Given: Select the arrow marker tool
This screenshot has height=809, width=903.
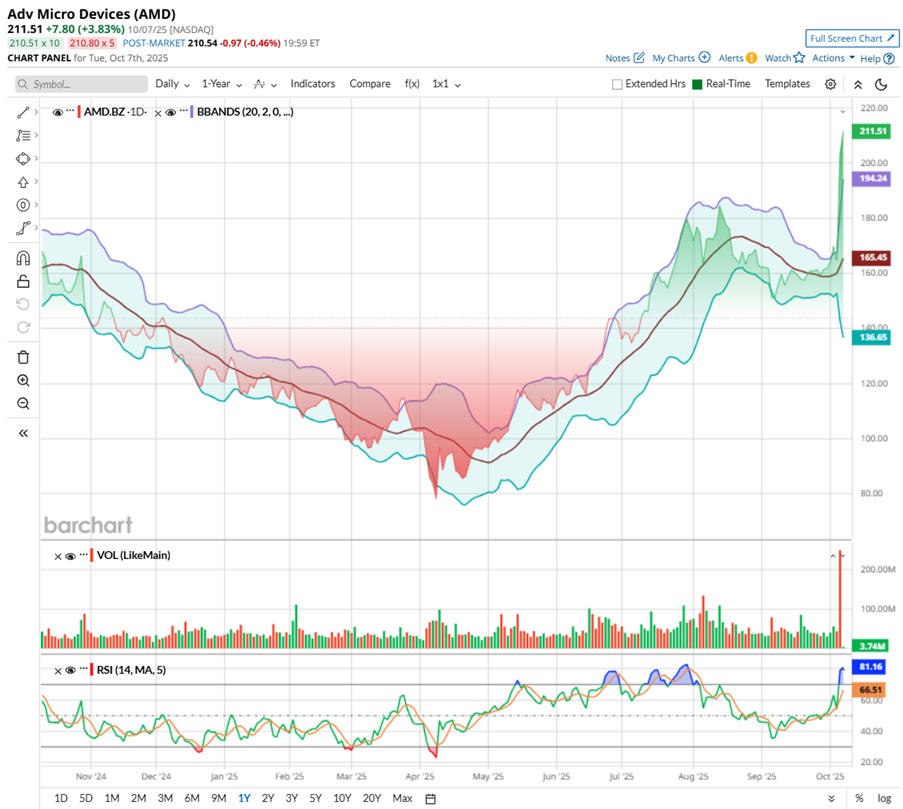Looking at the screenshot, I should tap(23, 182).
